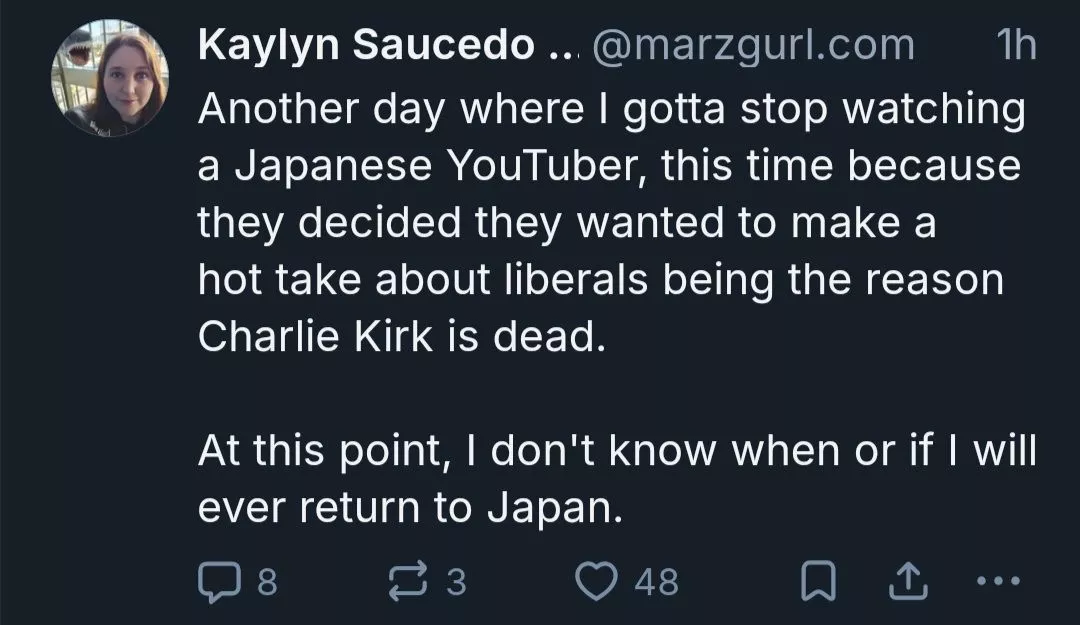Click the line beginning 'At this point, I don't know'

617,451
